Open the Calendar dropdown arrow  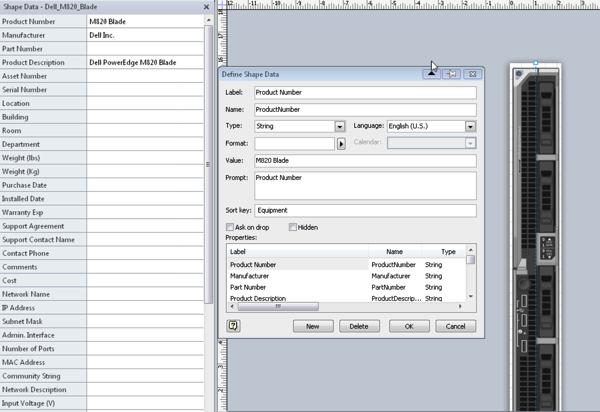click(x=470, y=143)
